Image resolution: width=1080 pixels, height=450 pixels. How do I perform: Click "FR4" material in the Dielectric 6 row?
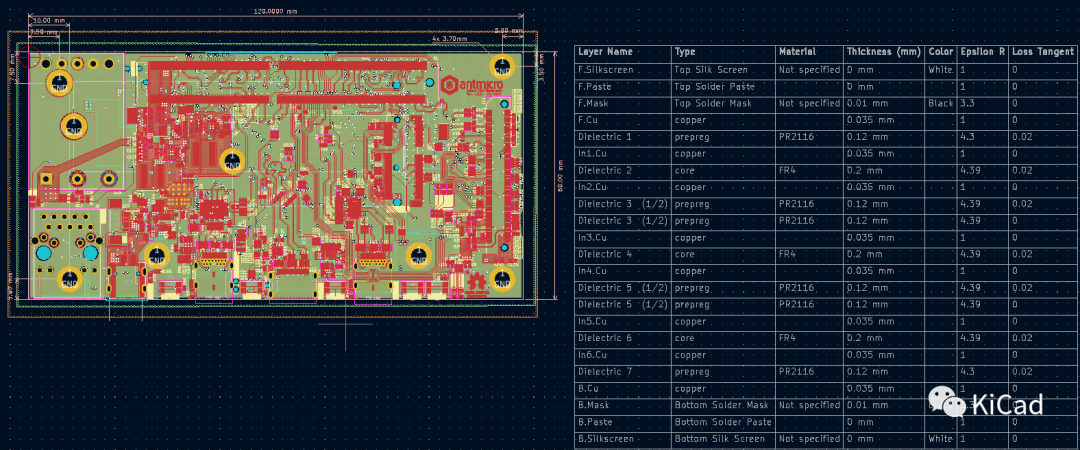tap(810, 338)
